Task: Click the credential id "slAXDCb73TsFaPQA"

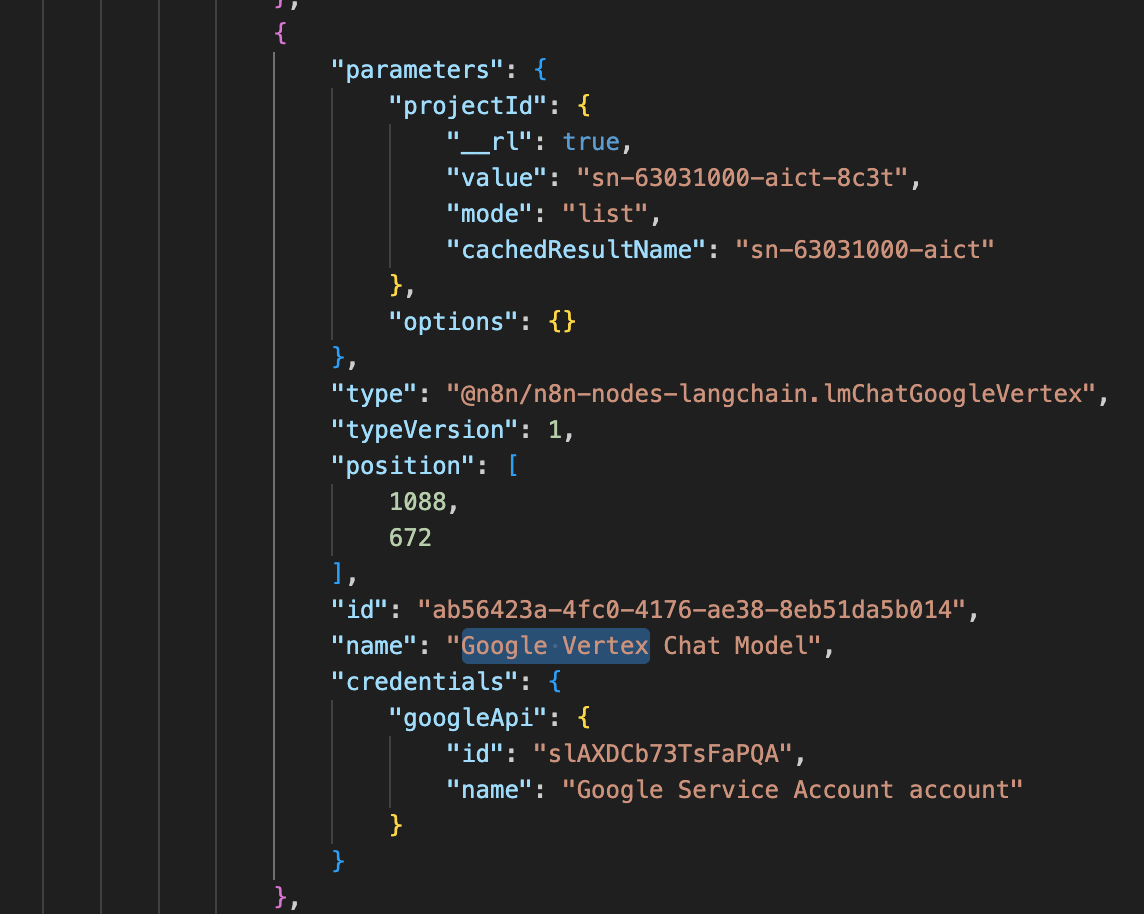Action: tap(662, 754)
